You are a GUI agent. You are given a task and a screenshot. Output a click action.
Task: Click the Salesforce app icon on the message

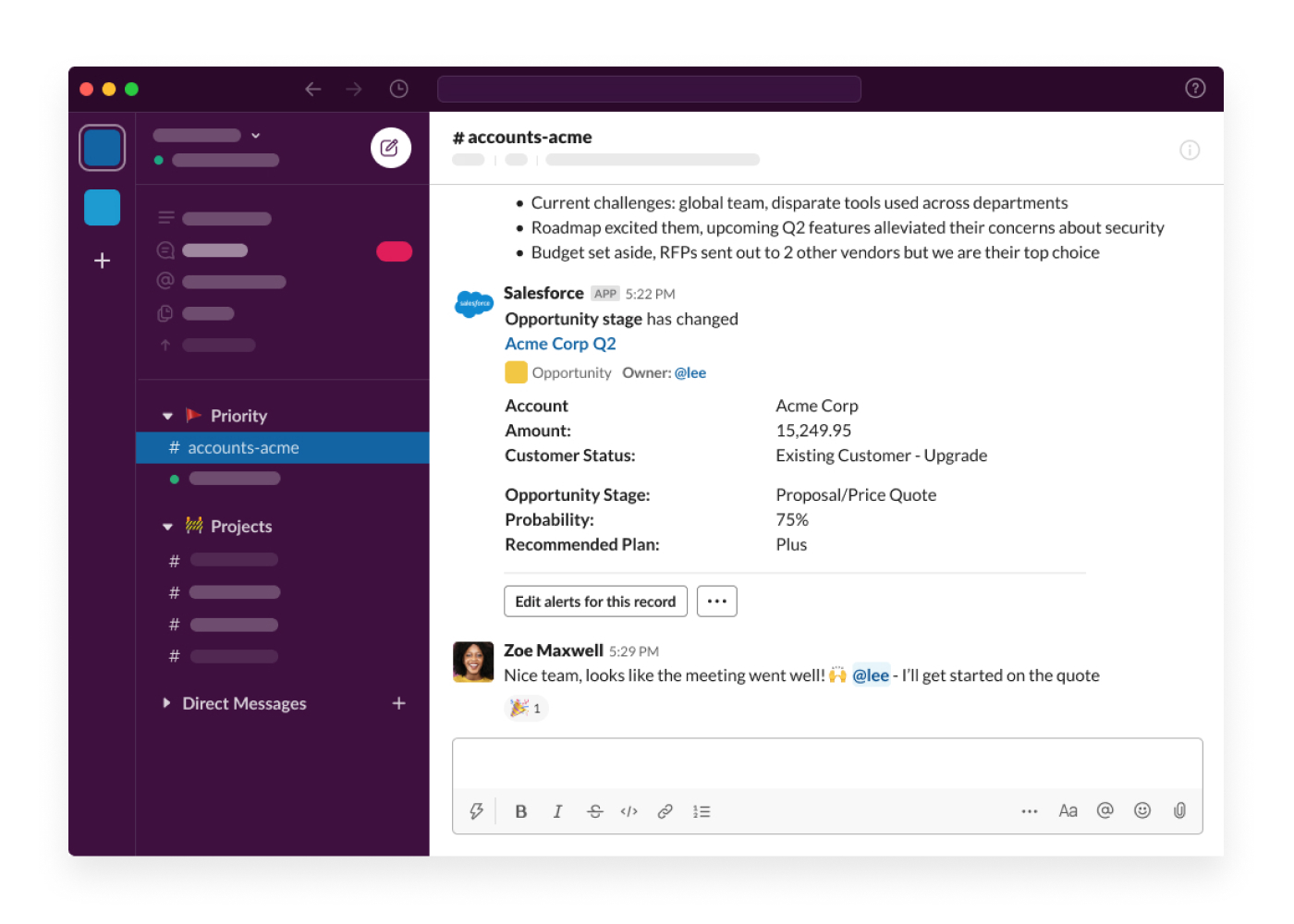pyautogui.click(x=473, y=303)
